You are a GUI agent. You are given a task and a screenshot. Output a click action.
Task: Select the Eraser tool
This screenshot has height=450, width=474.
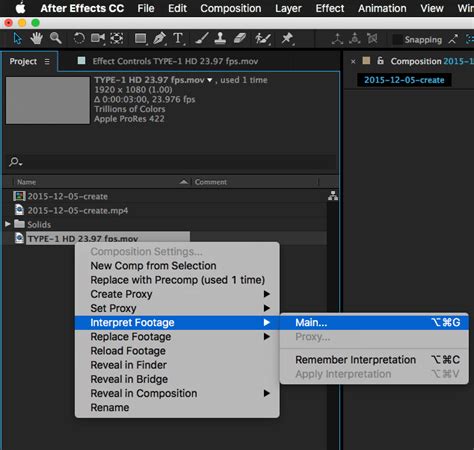click(x=240, y=39)
